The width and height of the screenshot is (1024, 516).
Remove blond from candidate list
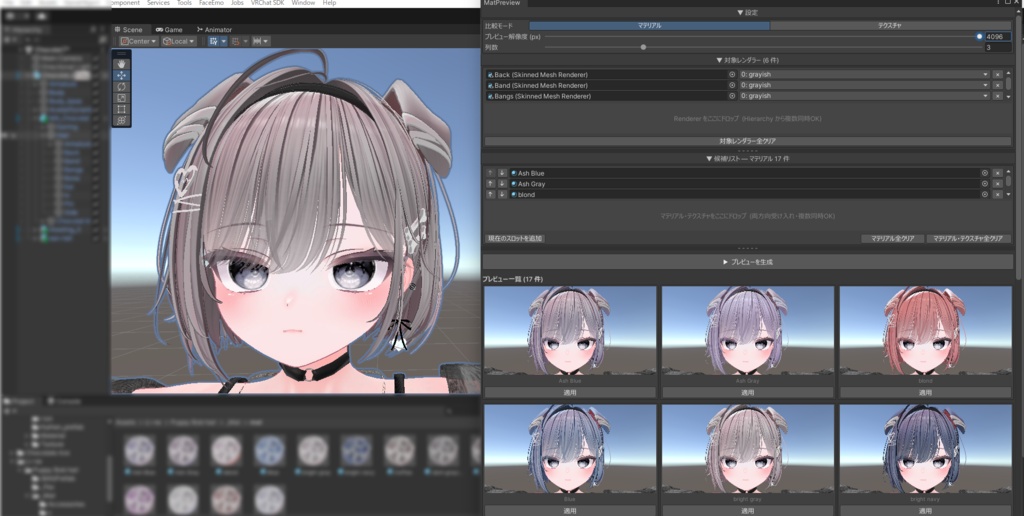(x=997, y=194)
